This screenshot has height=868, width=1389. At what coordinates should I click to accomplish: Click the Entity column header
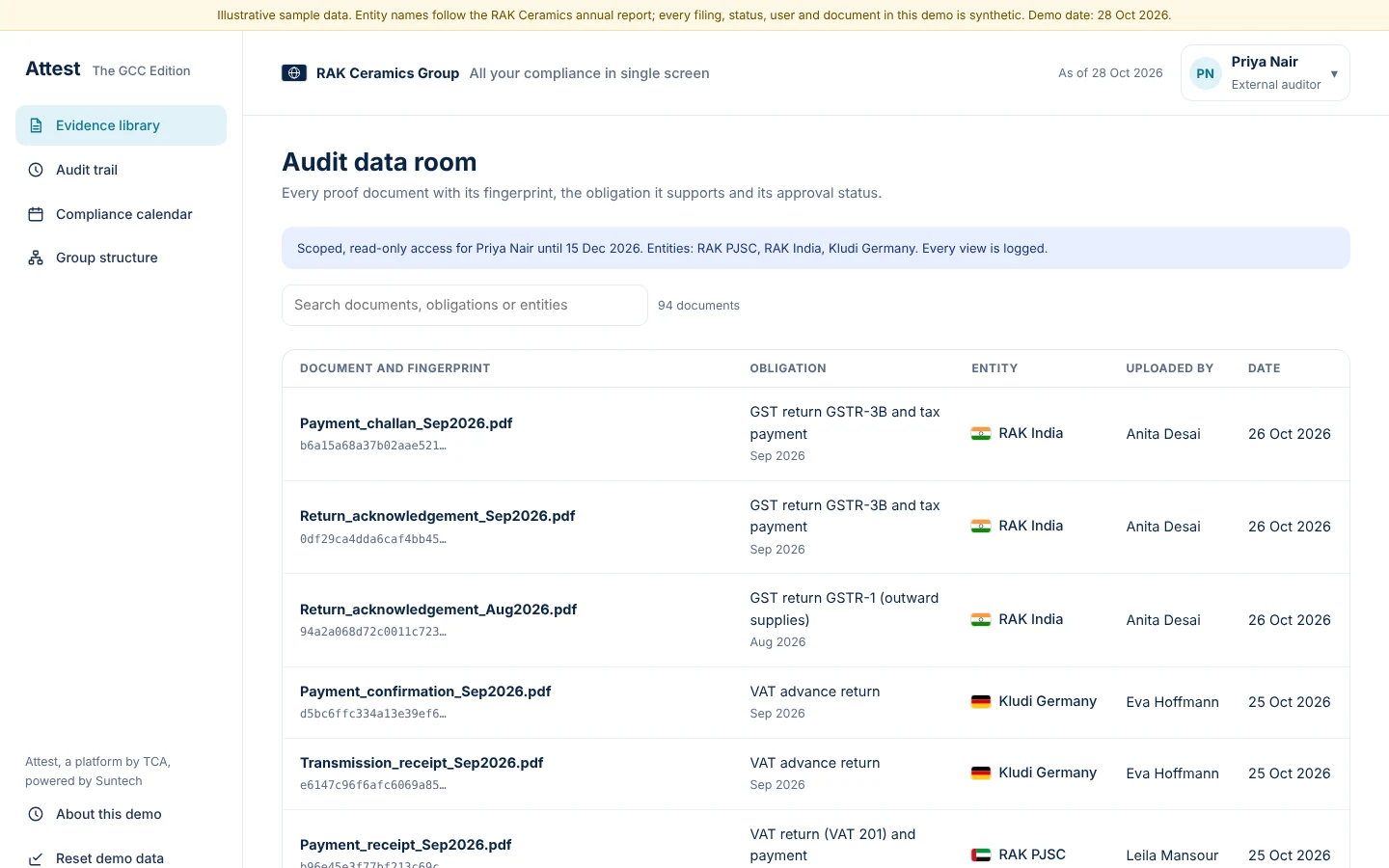[x=994, y=368]
